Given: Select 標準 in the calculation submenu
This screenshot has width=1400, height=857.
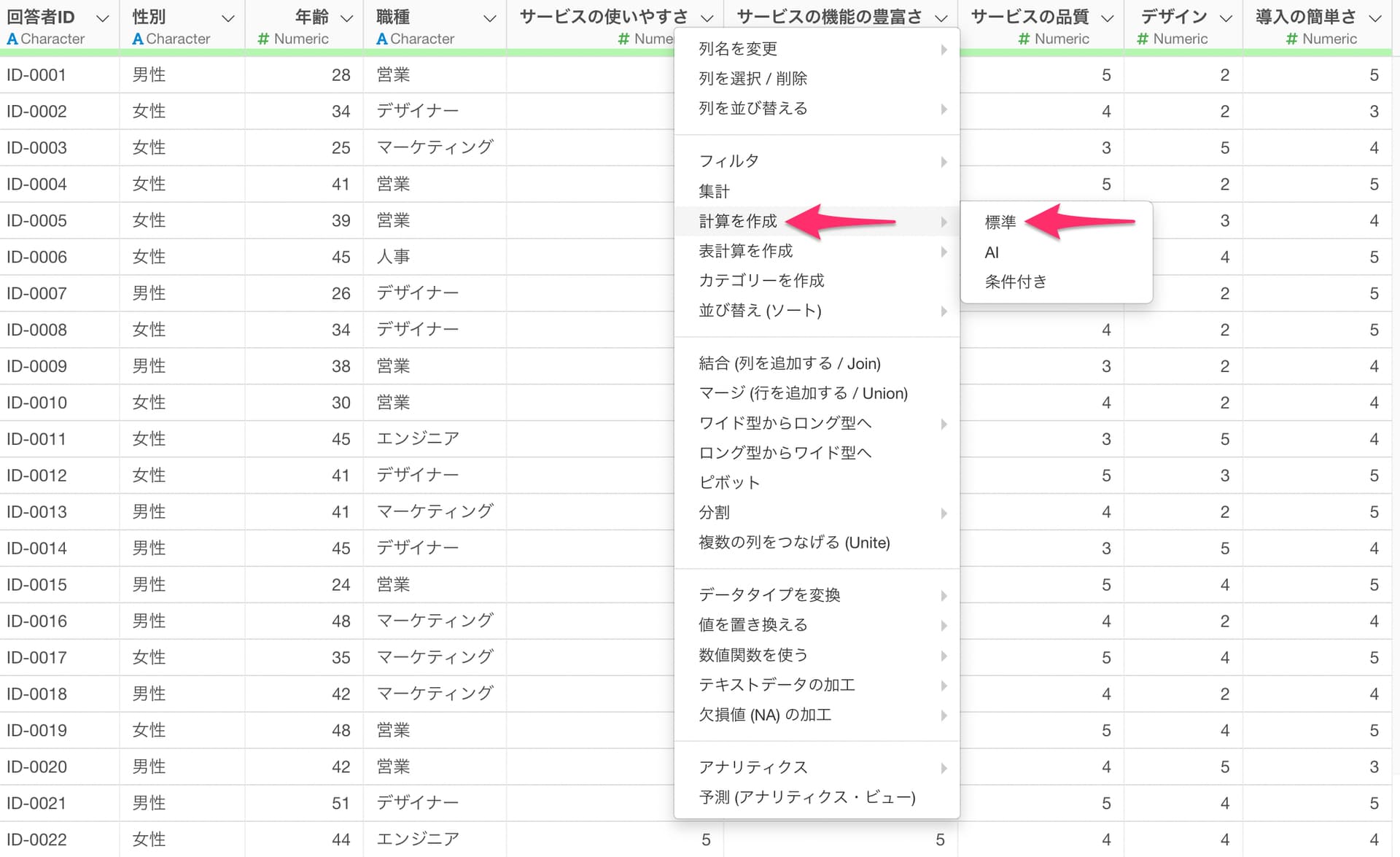Looking at the screenshot, I should pos(1000,222).
